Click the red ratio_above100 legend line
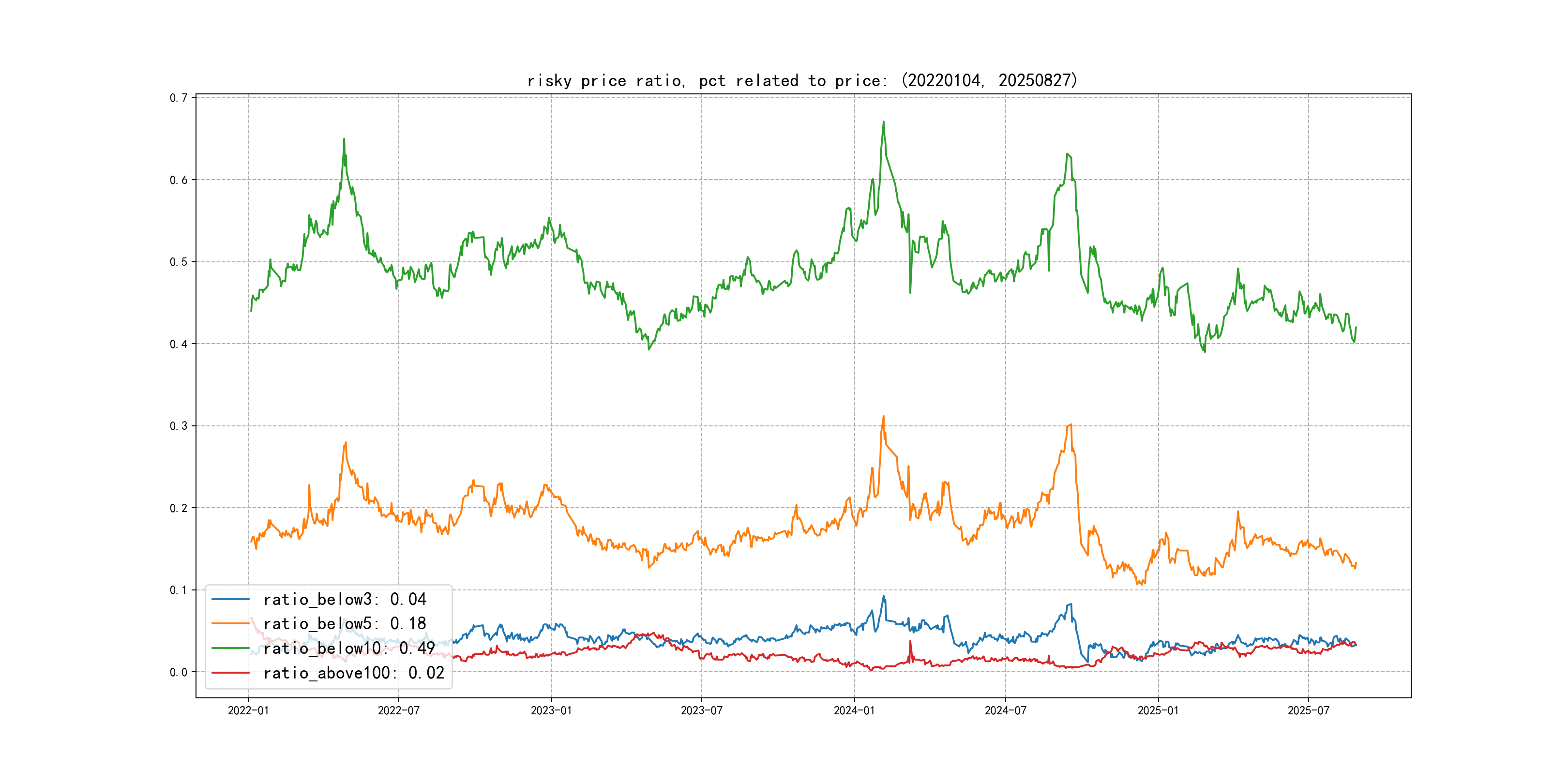The height and width of the screenshot is (784, 1568). pos(230,673)
